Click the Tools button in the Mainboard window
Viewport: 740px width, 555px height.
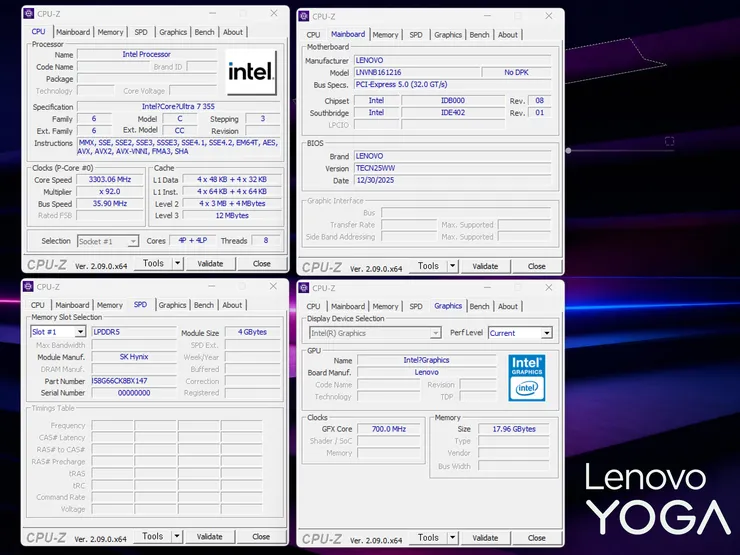pos(428,266)
